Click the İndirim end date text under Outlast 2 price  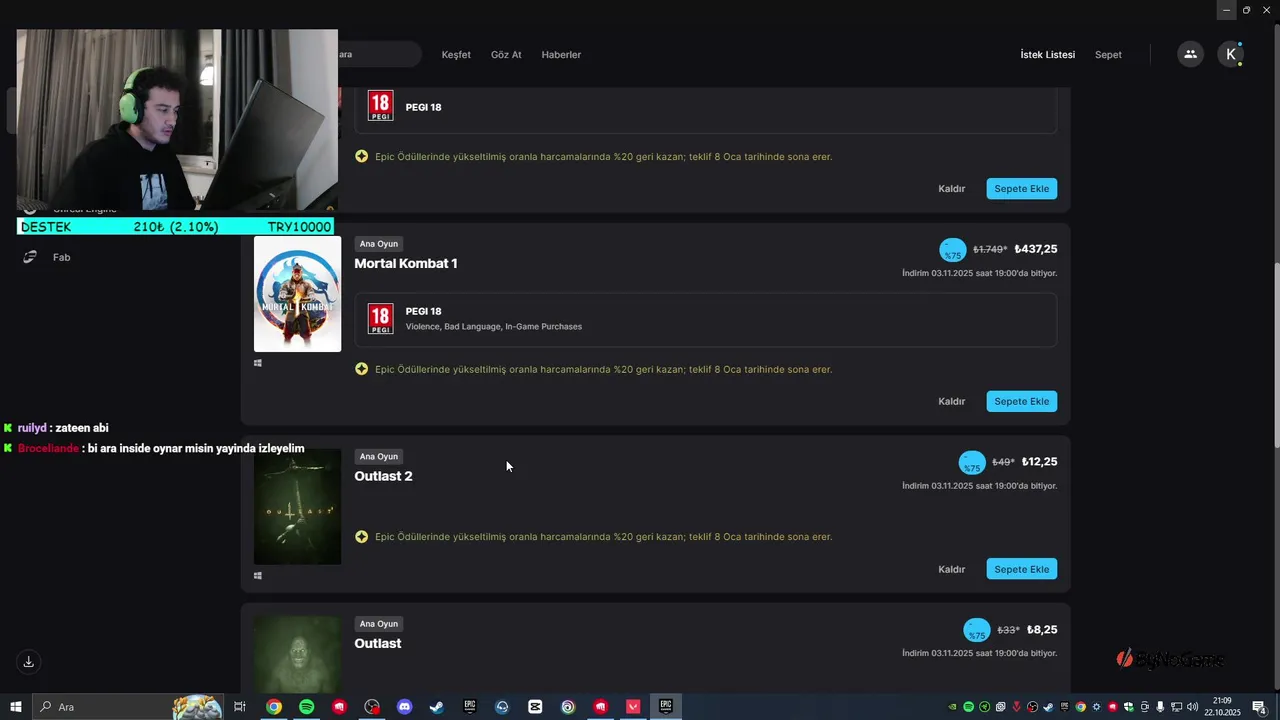[x=979, y=486]
